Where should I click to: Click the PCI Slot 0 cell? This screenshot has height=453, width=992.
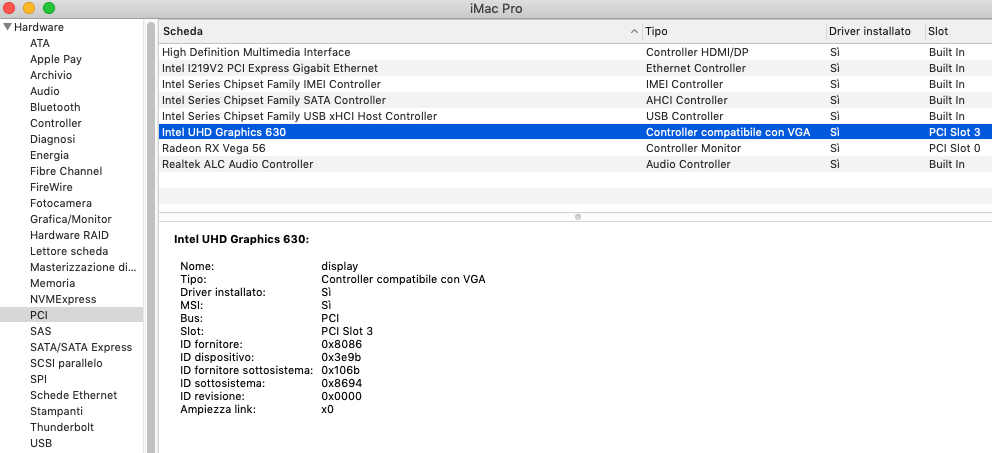click(x=955, y=148)
